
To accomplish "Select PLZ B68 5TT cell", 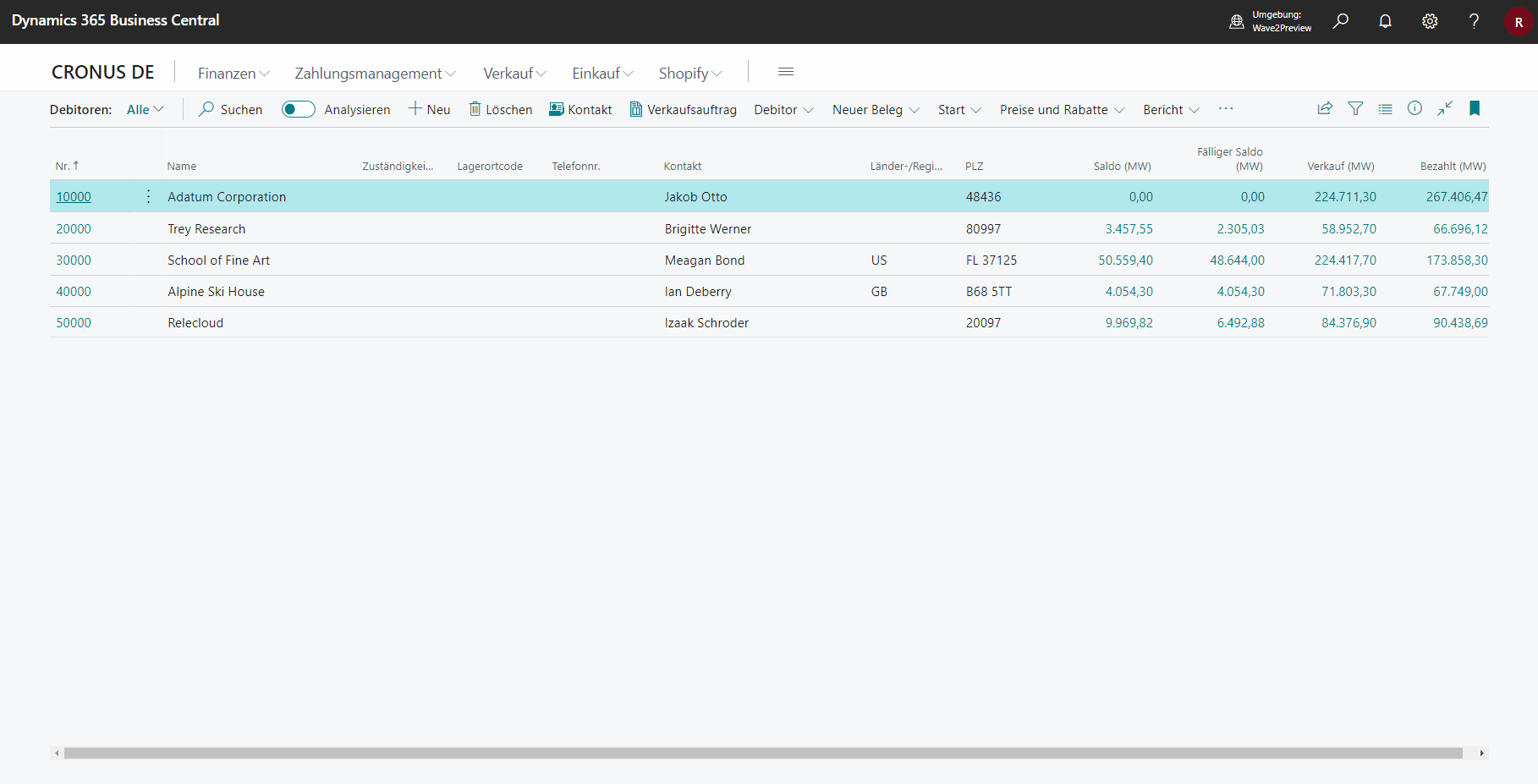I will (x=989, y=291).
